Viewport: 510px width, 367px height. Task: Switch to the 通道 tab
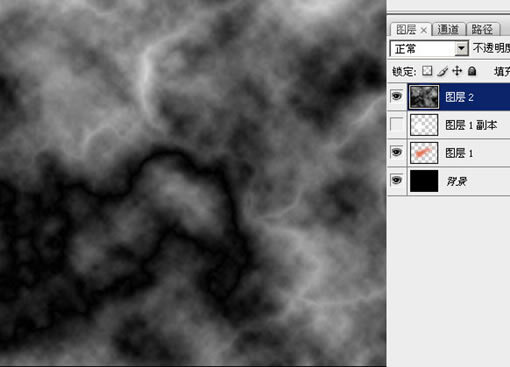(448, 30)
